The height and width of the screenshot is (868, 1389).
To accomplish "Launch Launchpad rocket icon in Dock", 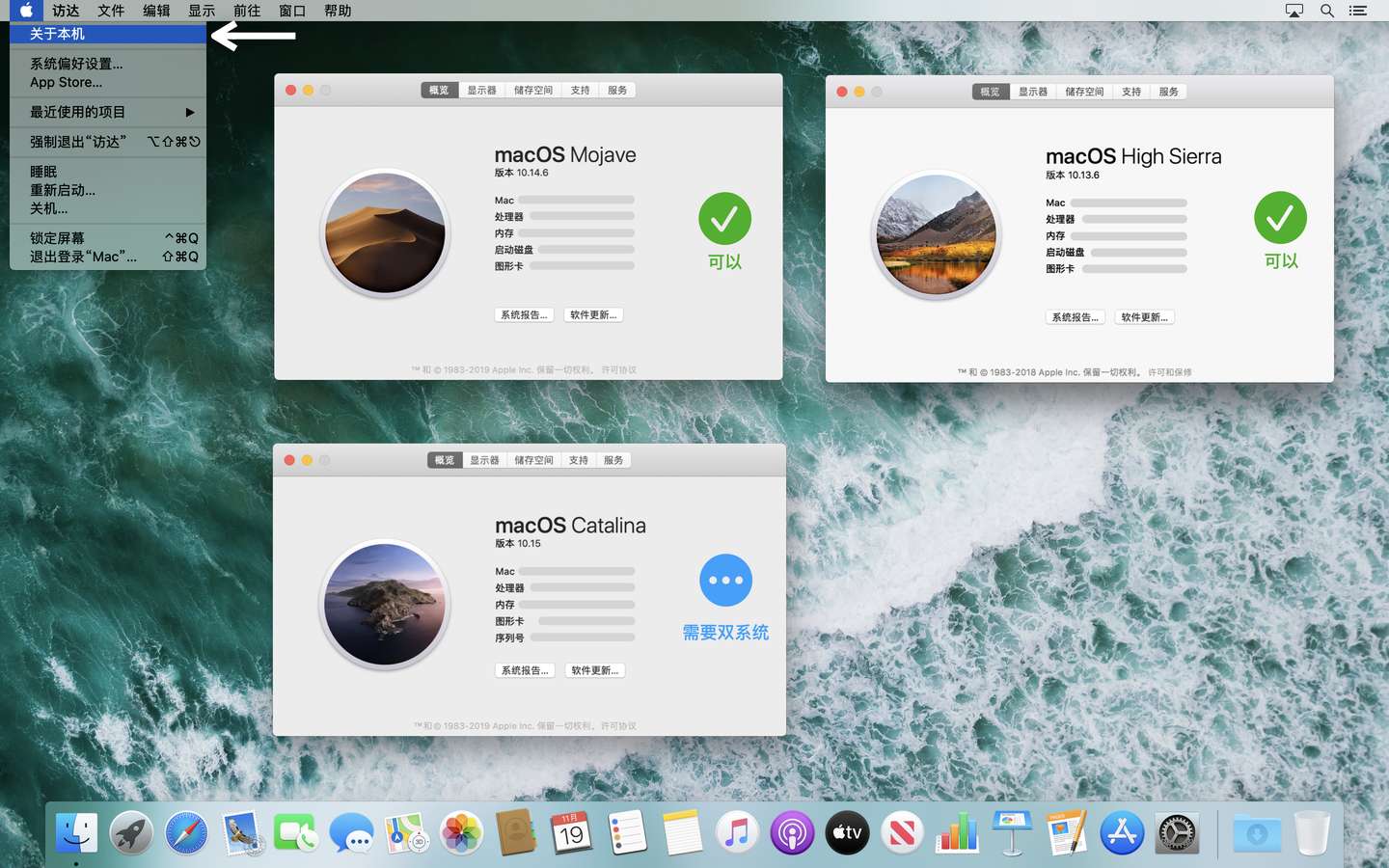I will (x=131, y=832).
